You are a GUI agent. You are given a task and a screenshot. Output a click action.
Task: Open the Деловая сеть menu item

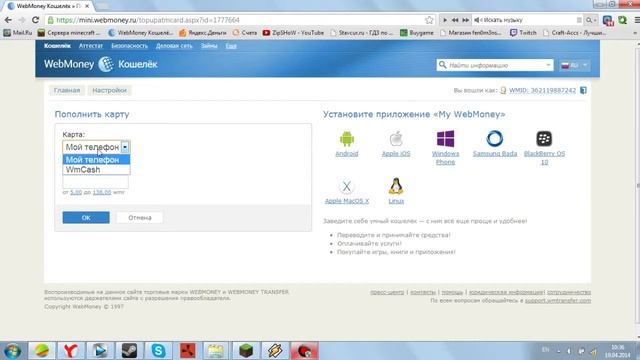coord(174,46)
